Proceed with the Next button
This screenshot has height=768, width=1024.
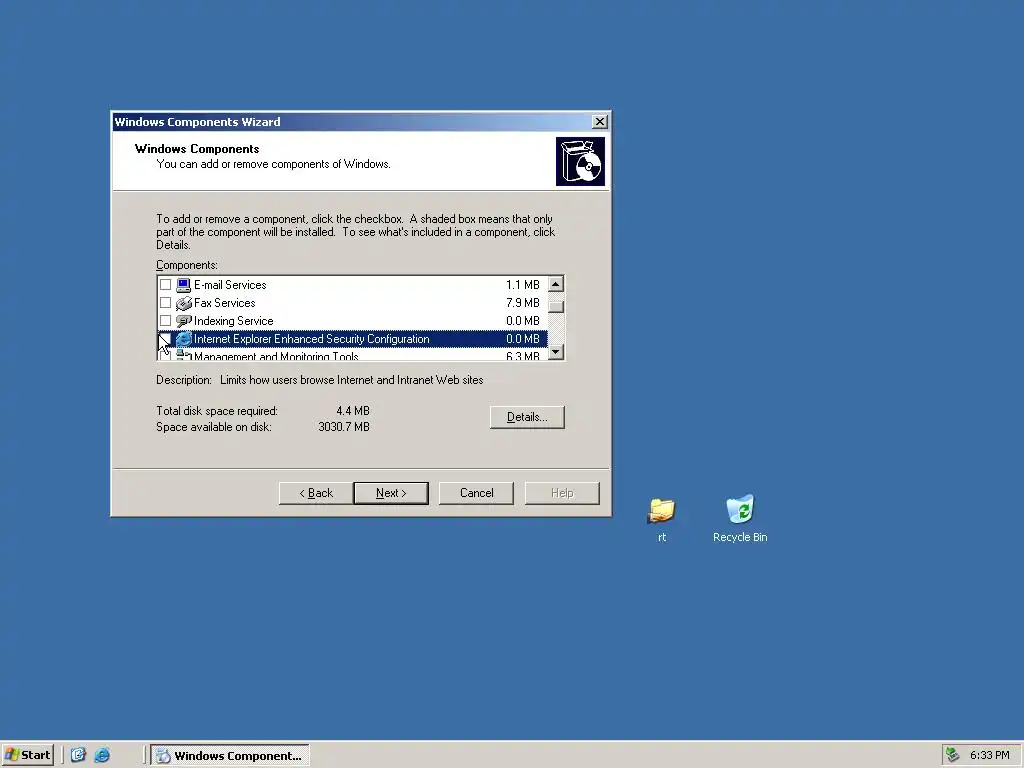click(x=391, y=493)
